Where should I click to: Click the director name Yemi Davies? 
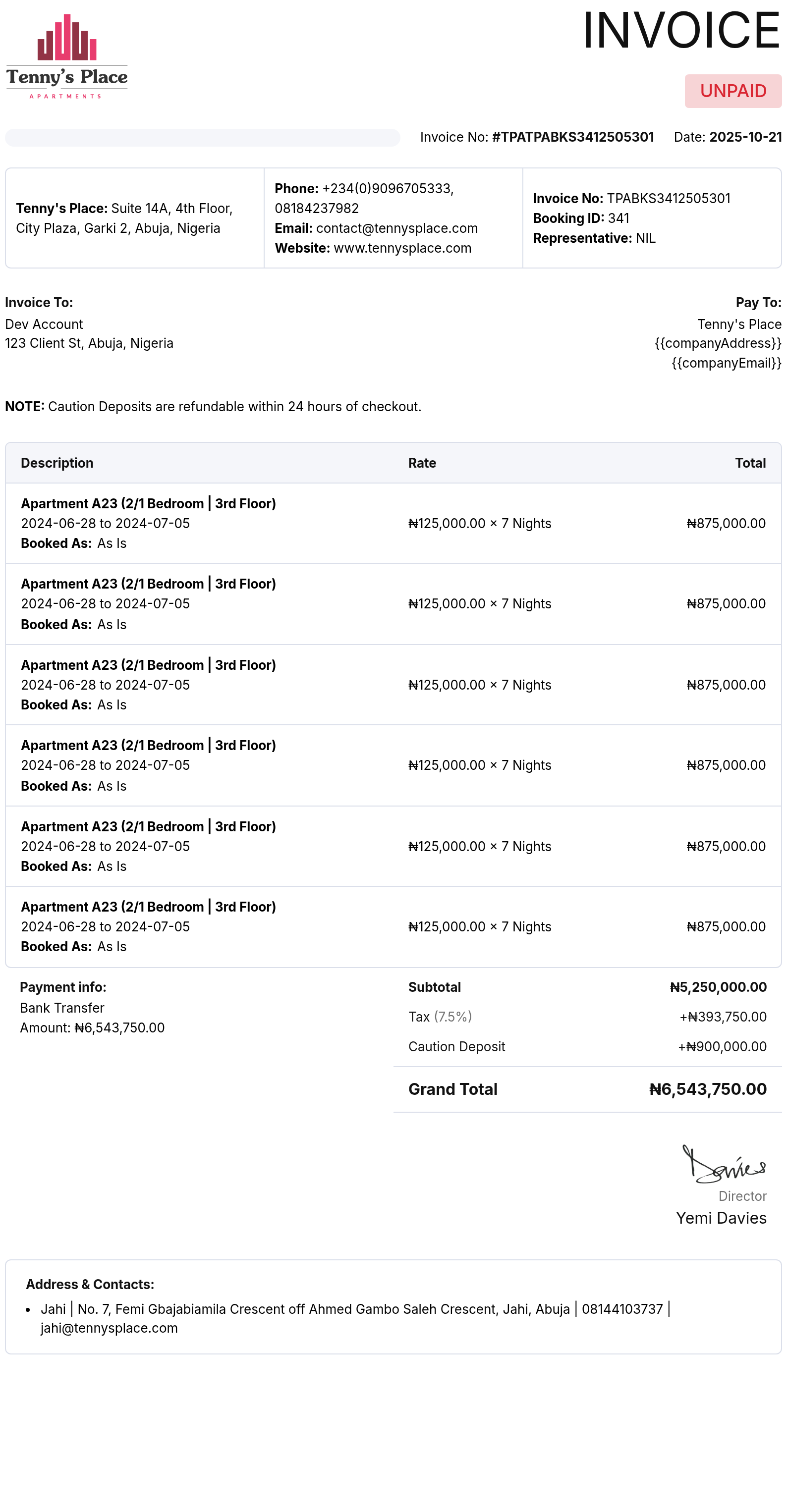(721, 1219)
